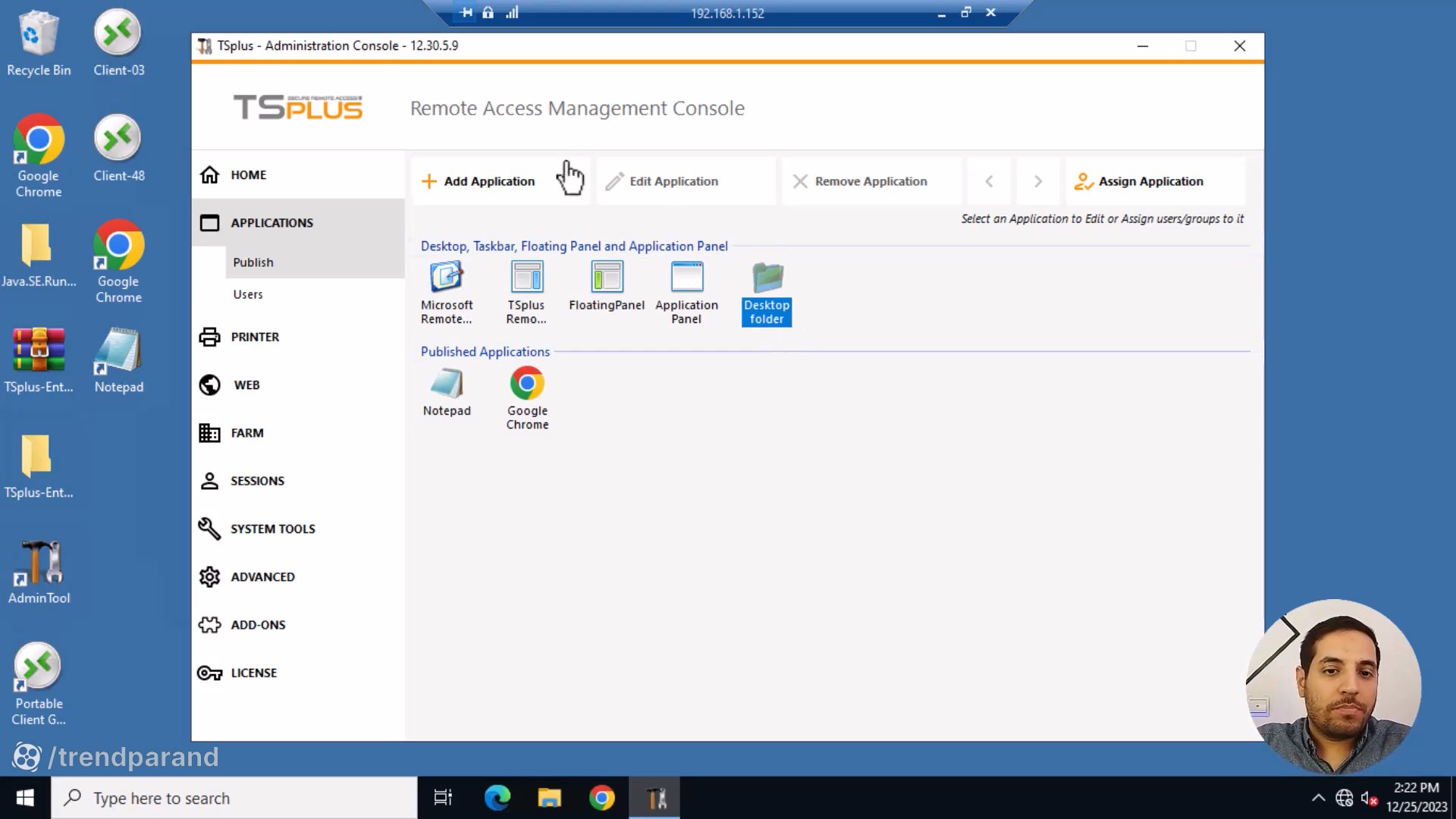Select Client-03 desktop shortcut
Image resolution: width=1456 pixels, height=819 pixels.
coord(118,44)
